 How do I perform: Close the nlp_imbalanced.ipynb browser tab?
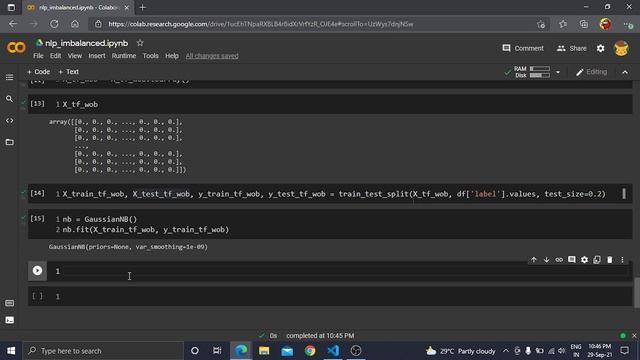pyautogui.click(x=127, y=7)
